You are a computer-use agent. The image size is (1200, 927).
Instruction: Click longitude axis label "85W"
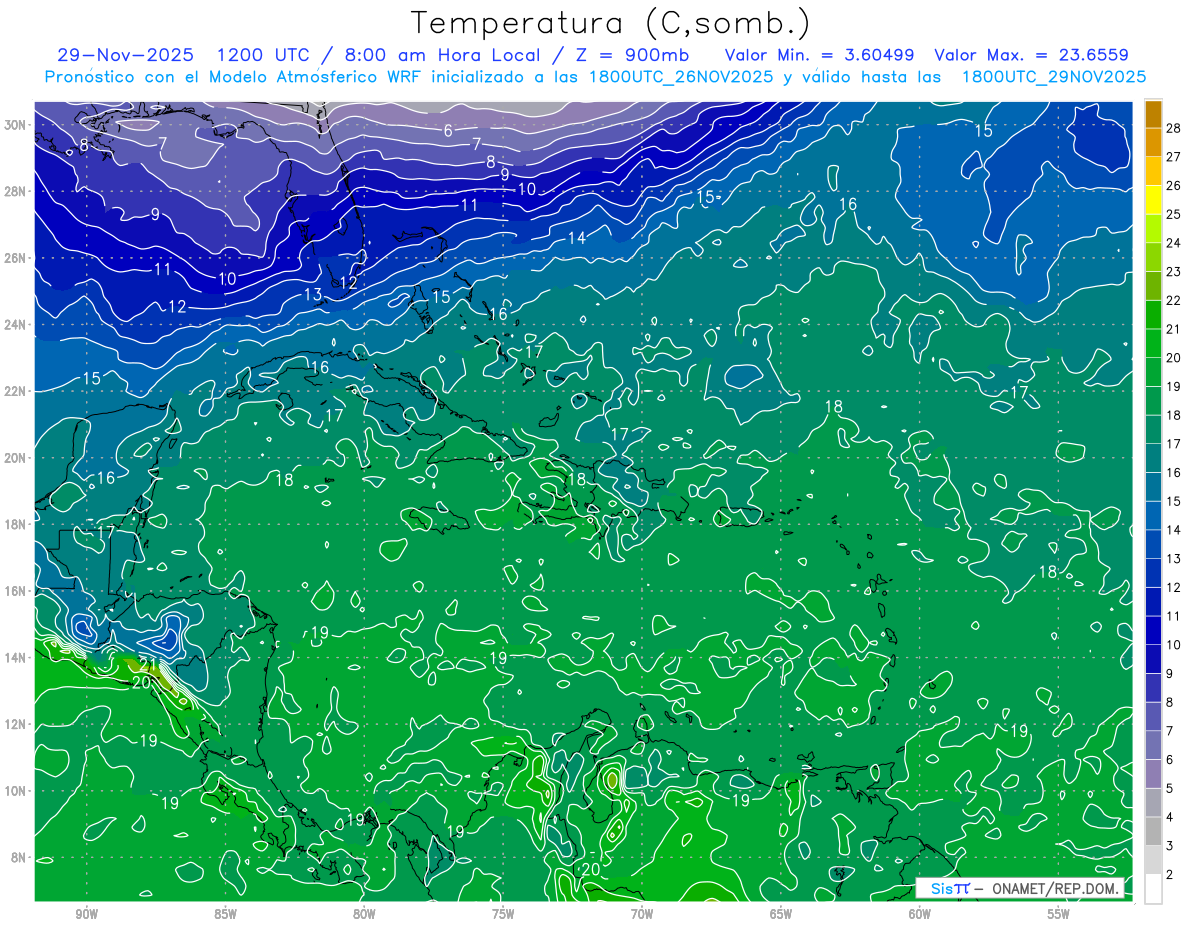(x=225, y=914)
